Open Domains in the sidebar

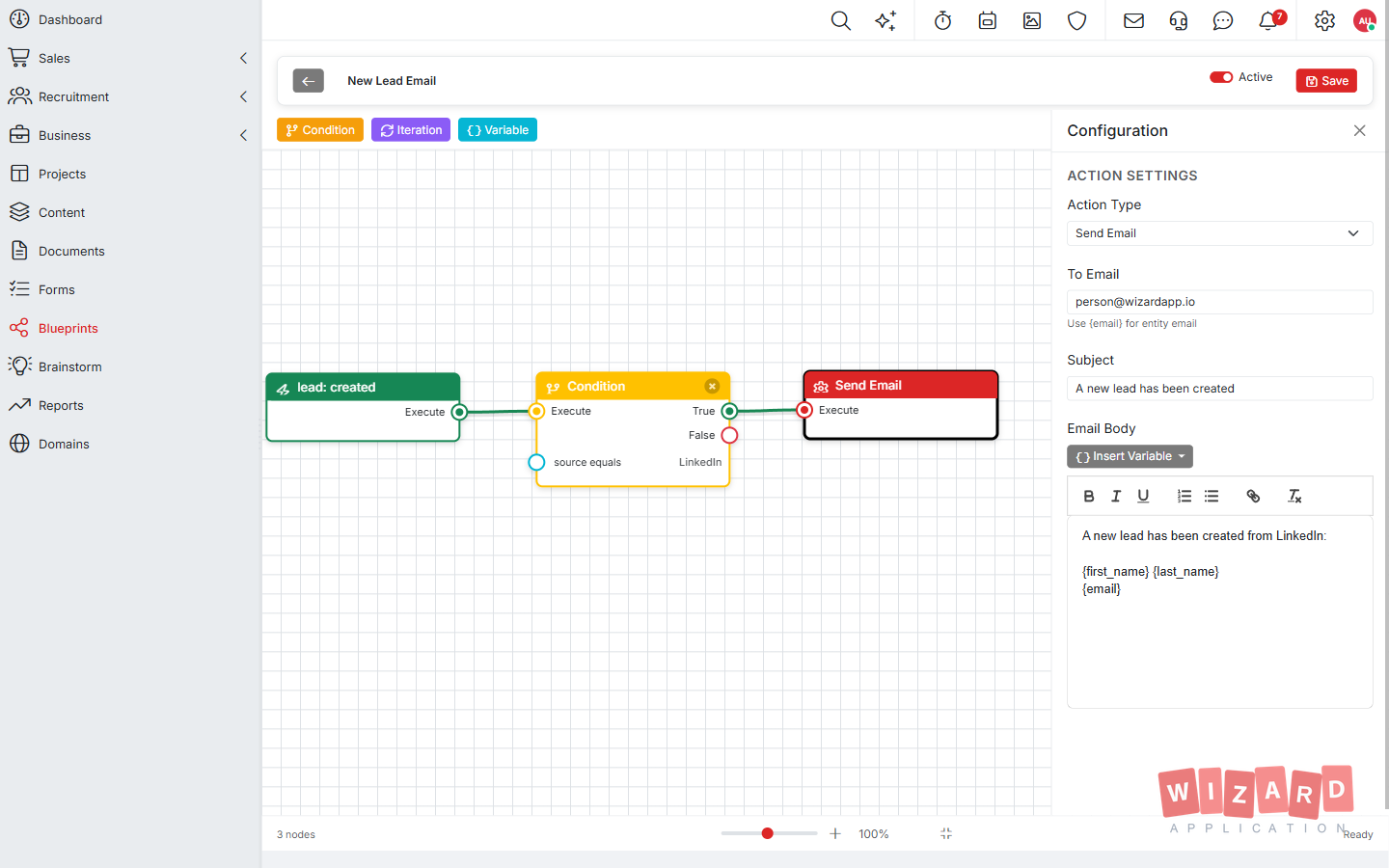[64, 444]
